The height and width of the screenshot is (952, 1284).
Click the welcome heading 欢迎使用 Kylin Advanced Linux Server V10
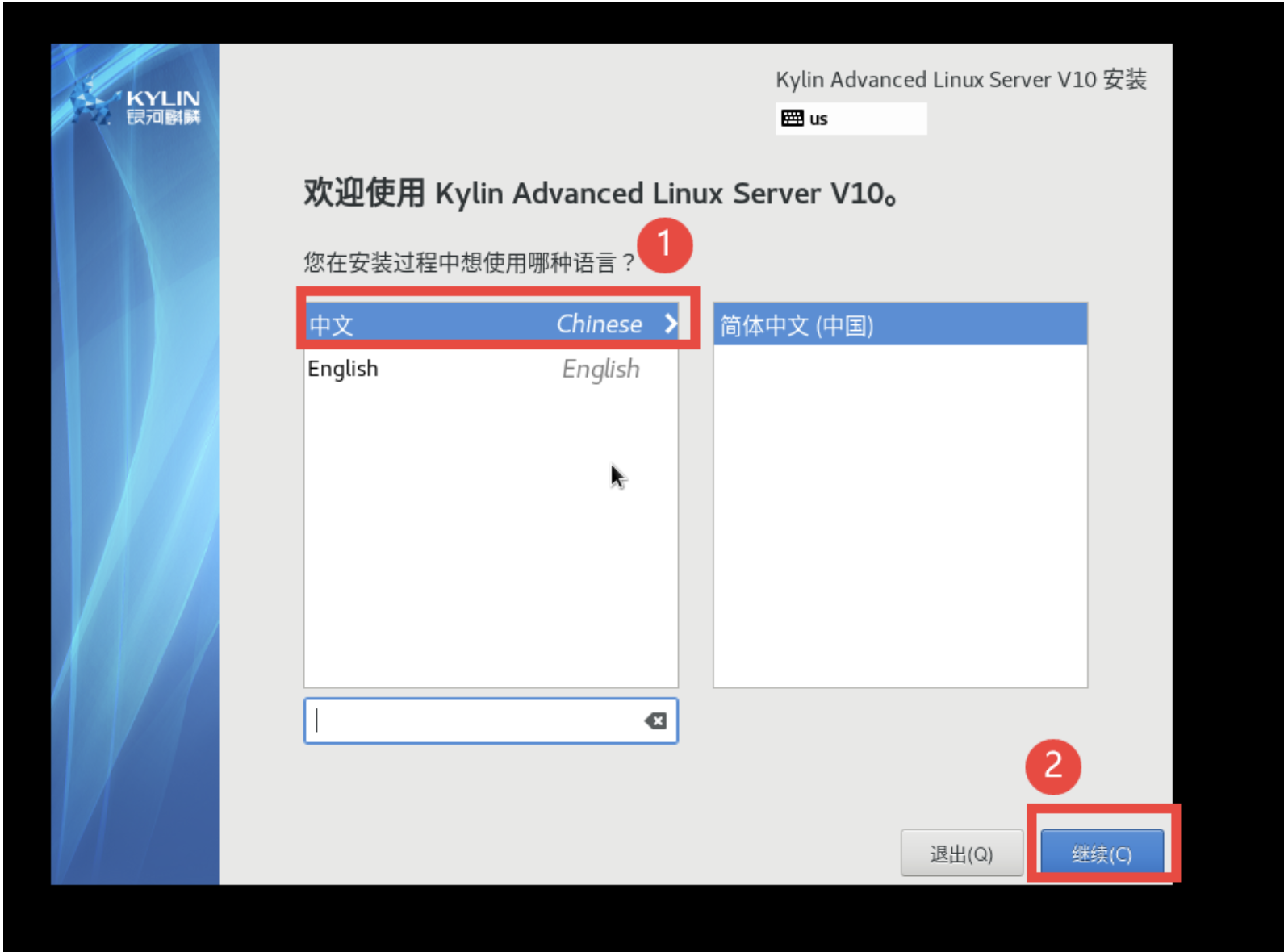(x=600, y=194)
